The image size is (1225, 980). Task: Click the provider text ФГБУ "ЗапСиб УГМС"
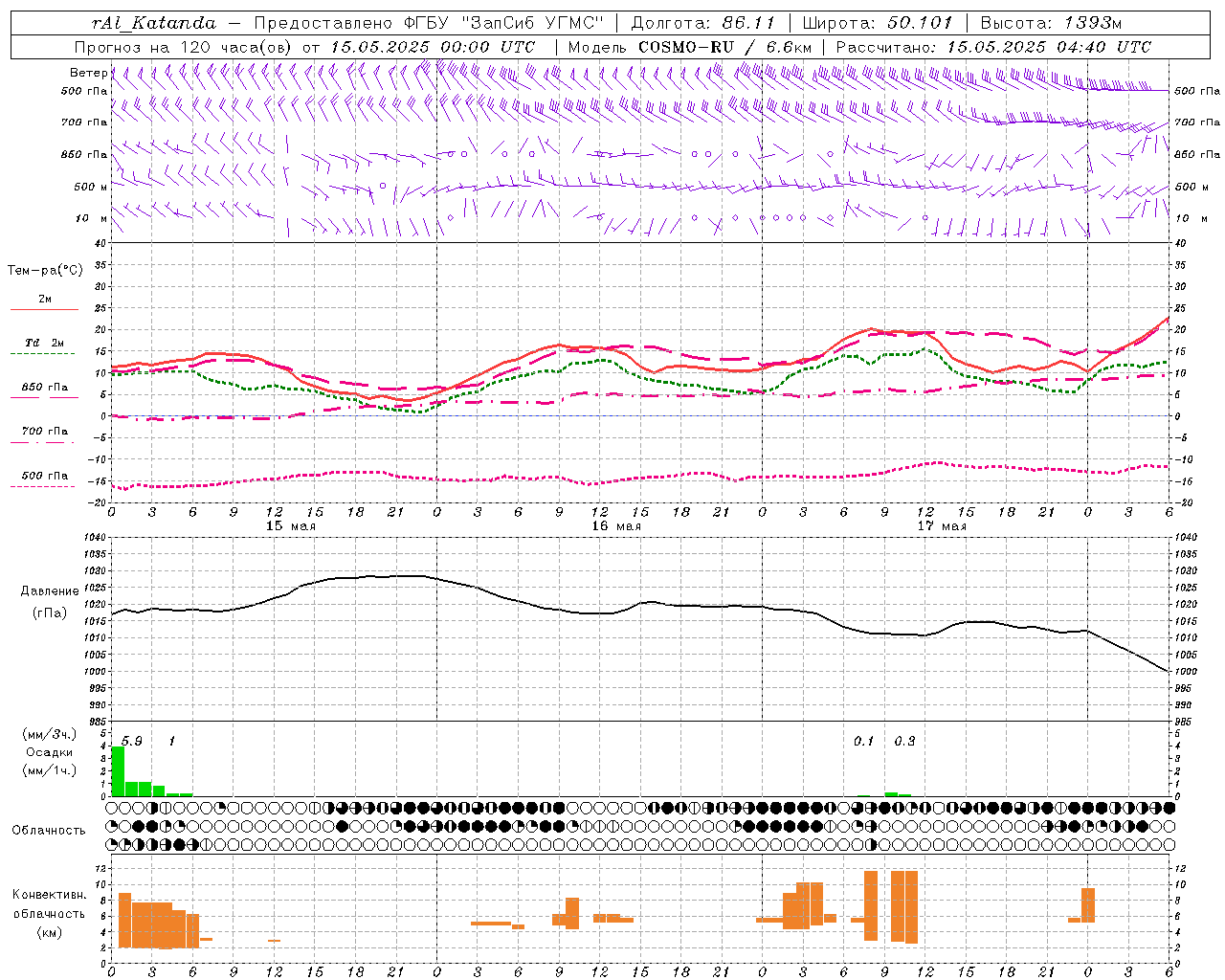pyautogui.click(x=504, y=23)
